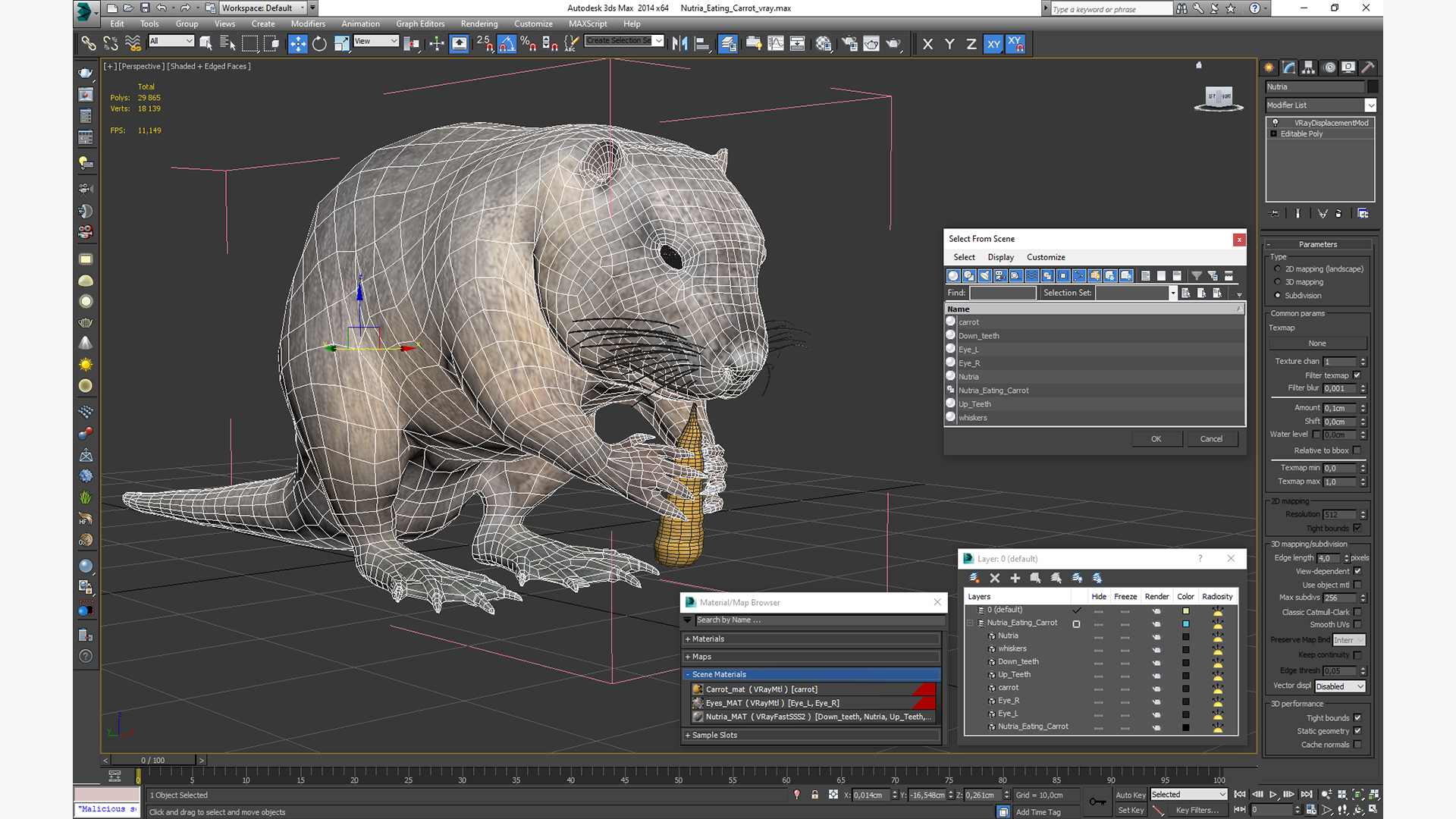Toggle Display Cameras filter in Select From Scene
1456x819 pixels.
coord(1000,276)
